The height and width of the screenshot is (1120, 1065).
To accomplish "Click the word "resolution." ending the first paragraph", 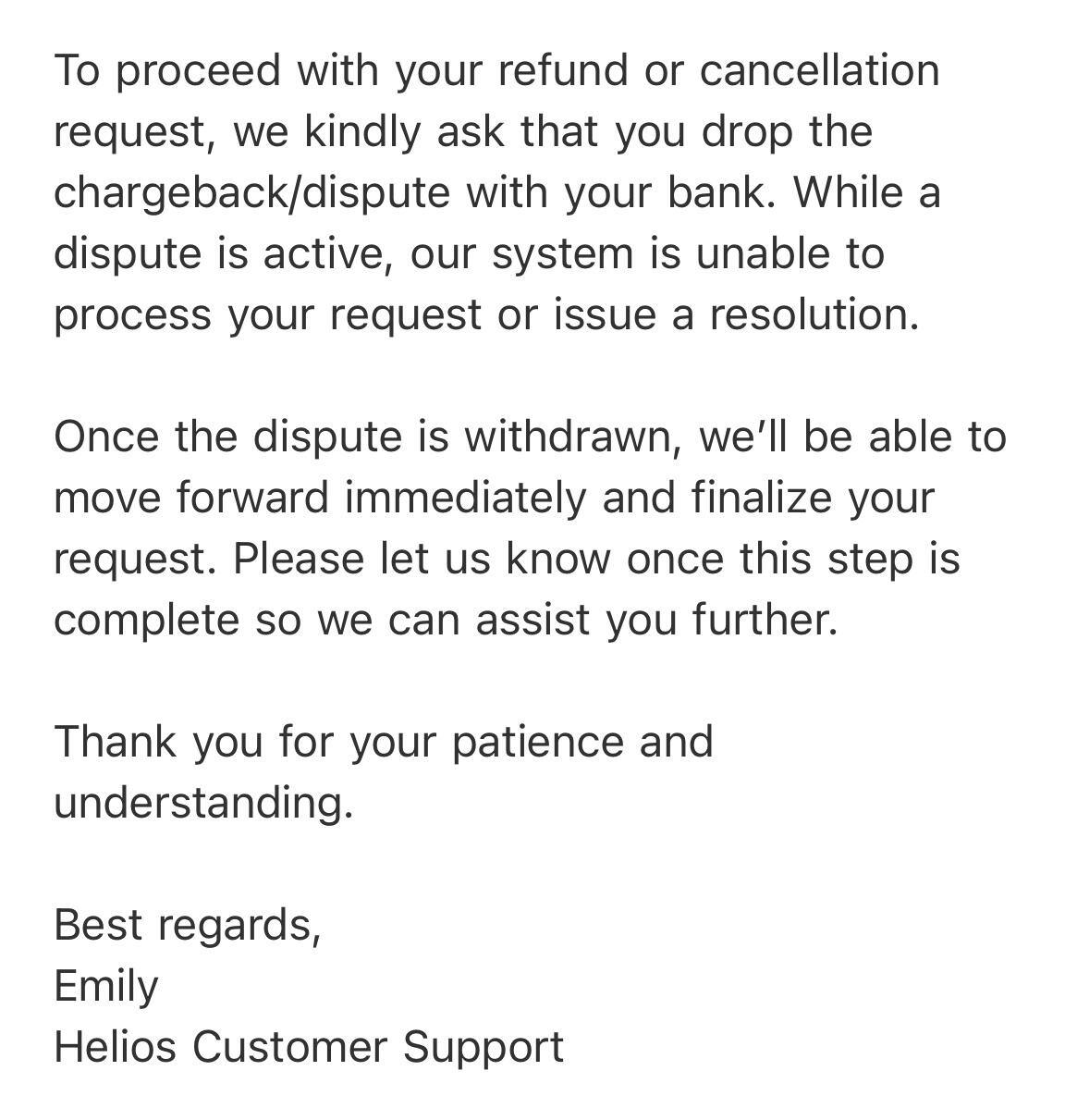I will point(814,314).
